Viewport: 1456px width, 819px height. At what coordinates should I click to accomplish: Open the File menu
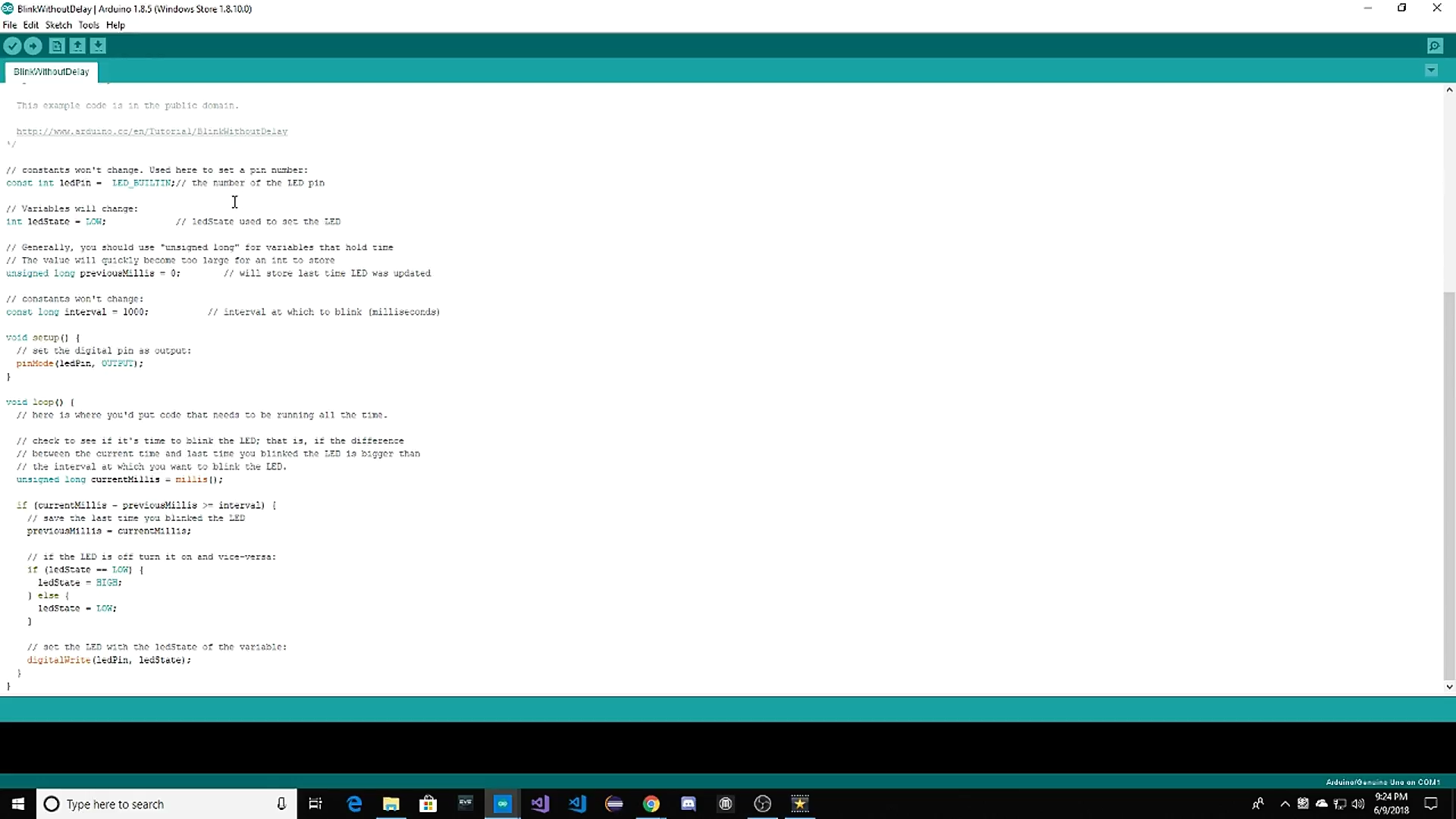(10, 25)
